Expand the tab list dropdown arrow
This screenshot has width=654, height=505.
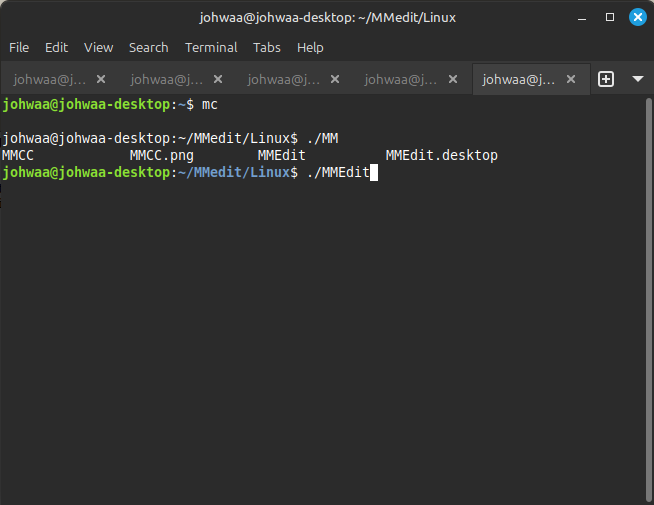637,79
